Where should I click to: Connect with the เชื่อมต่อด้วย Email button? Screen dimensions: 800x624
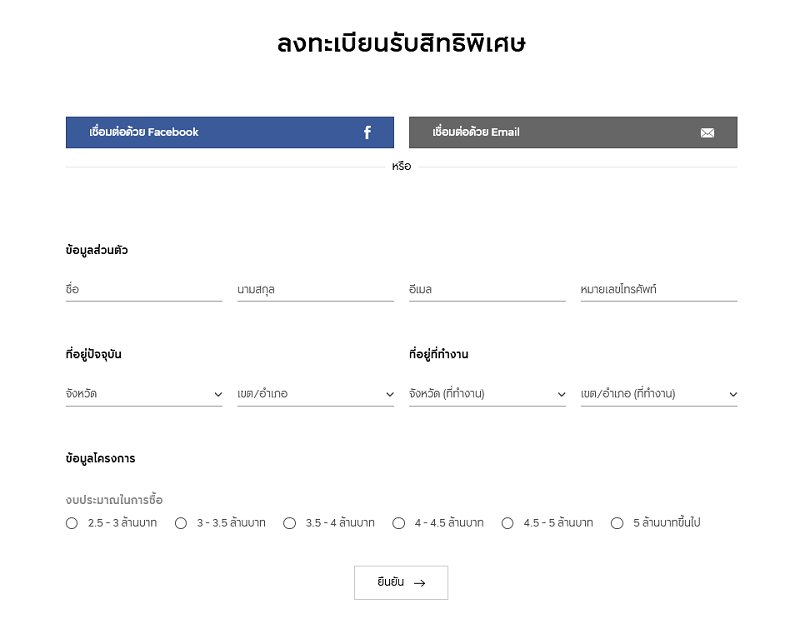573,132
